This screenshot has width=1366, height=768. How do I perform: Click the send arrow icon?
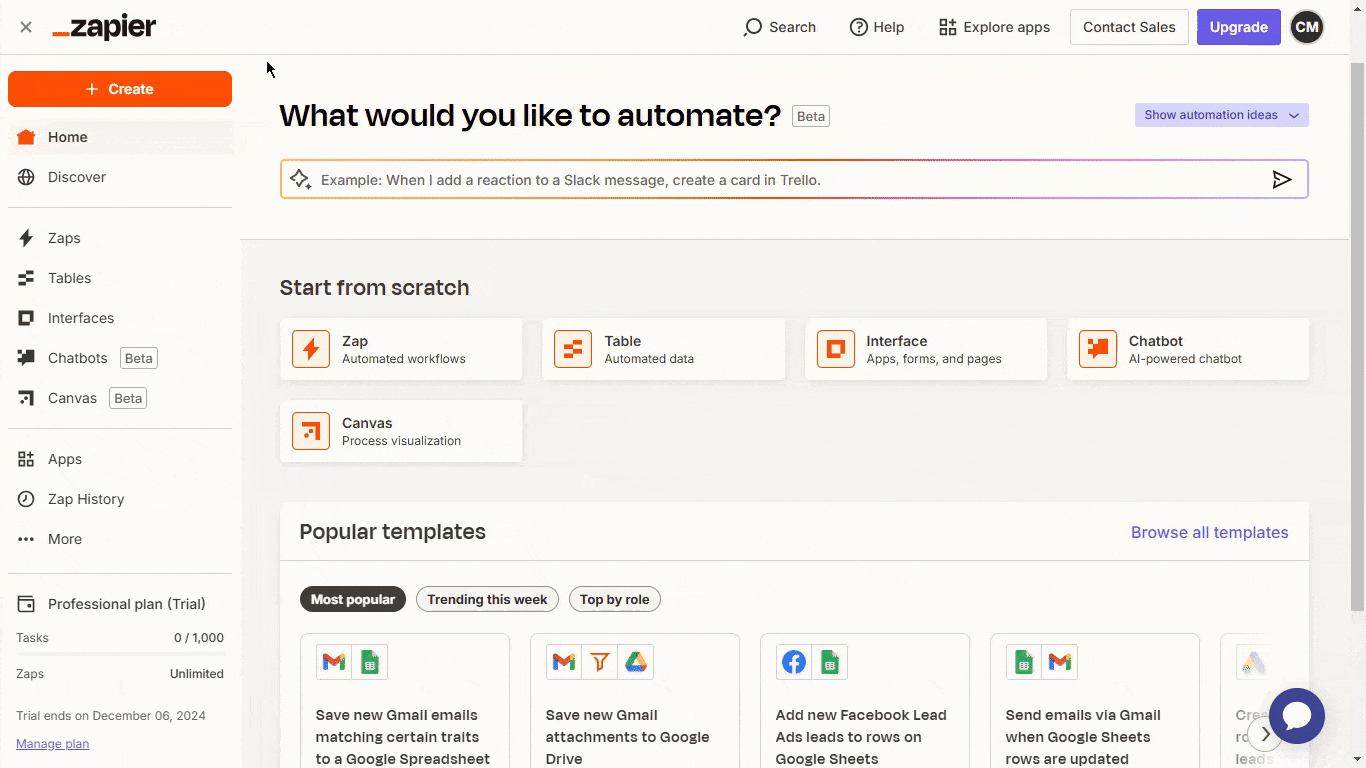coord(1282,180)
